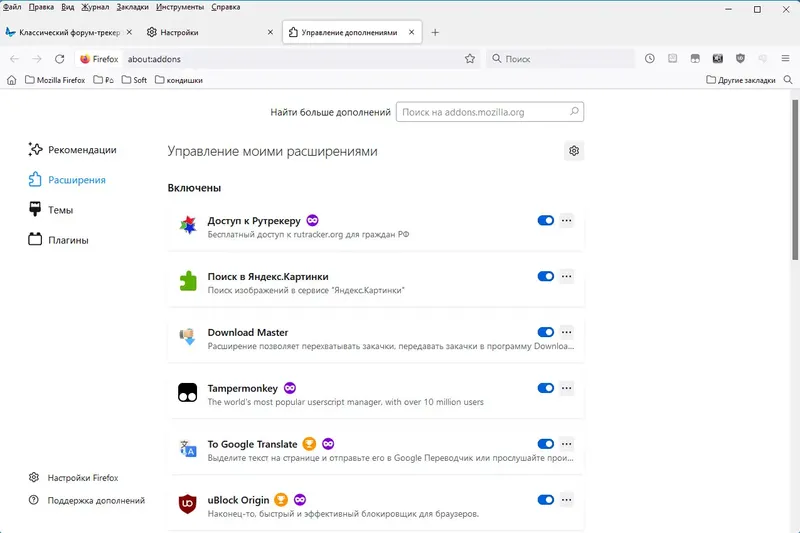Open the history clock icon in toolbar
This screenshot has height=533, width=800.
click(x=650, y=59)
